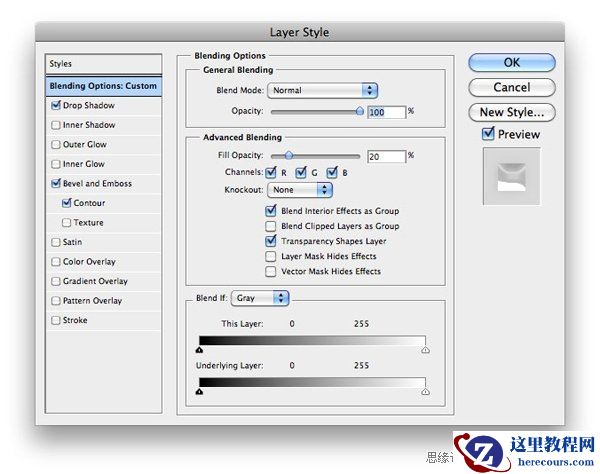Enable the Inner Shadow checkbox
The height and width of the screenshot is (474, 600).
point(56,125)
